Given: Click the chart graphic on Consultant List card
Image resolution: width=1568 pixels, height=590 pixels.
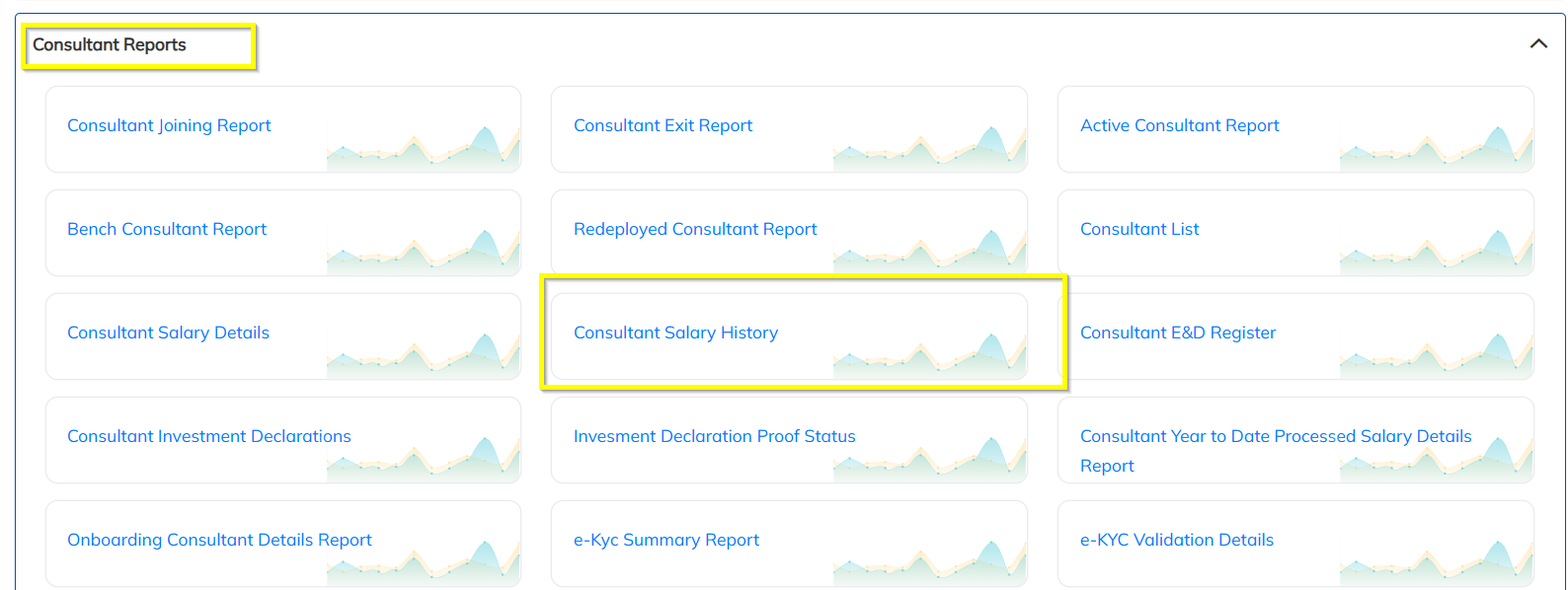Looking at the screenshot, I should tap(1437, 252).
